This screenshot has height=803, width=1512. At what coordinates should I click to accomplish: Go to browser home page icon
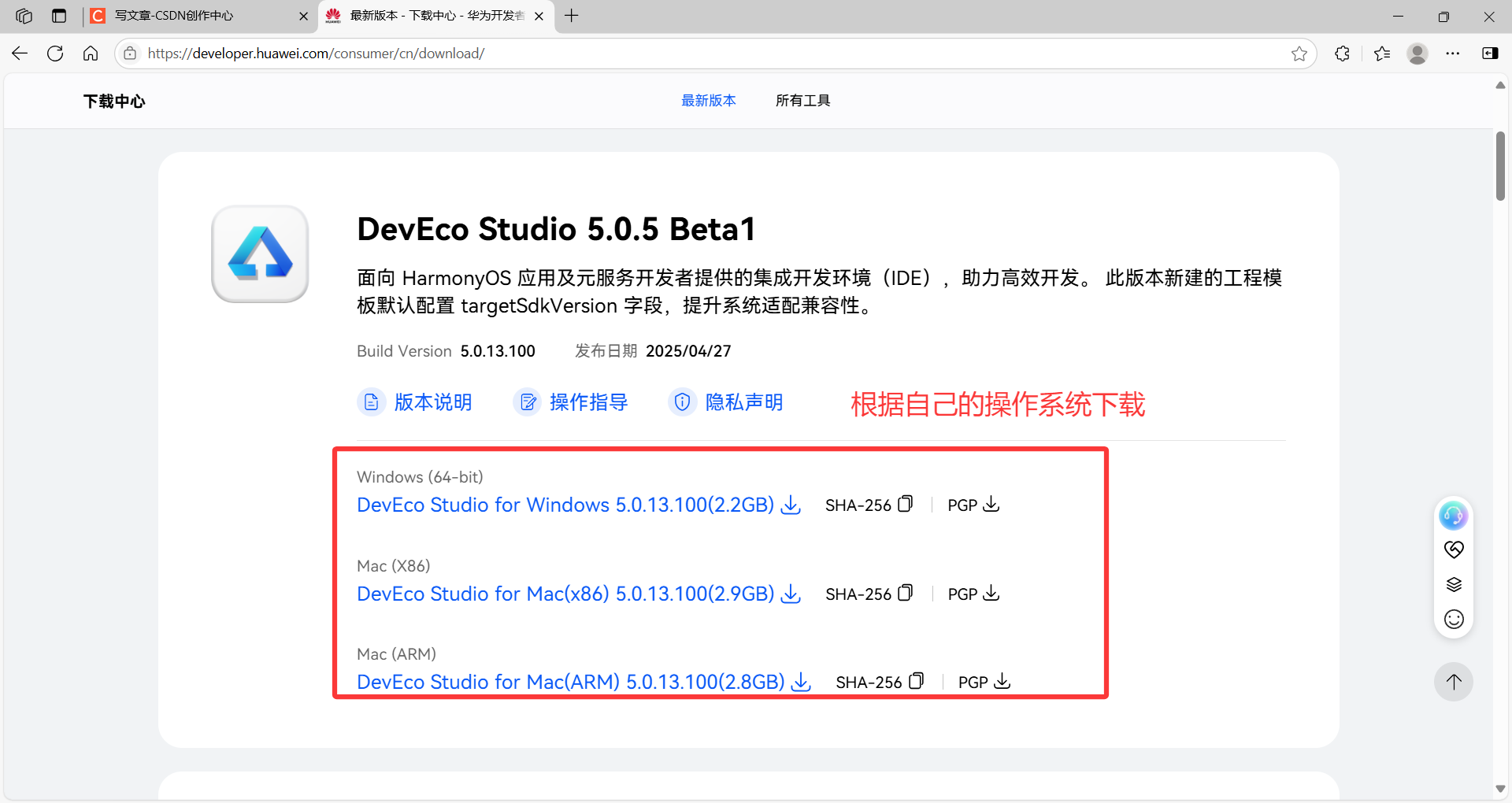[x=91, y=54]
